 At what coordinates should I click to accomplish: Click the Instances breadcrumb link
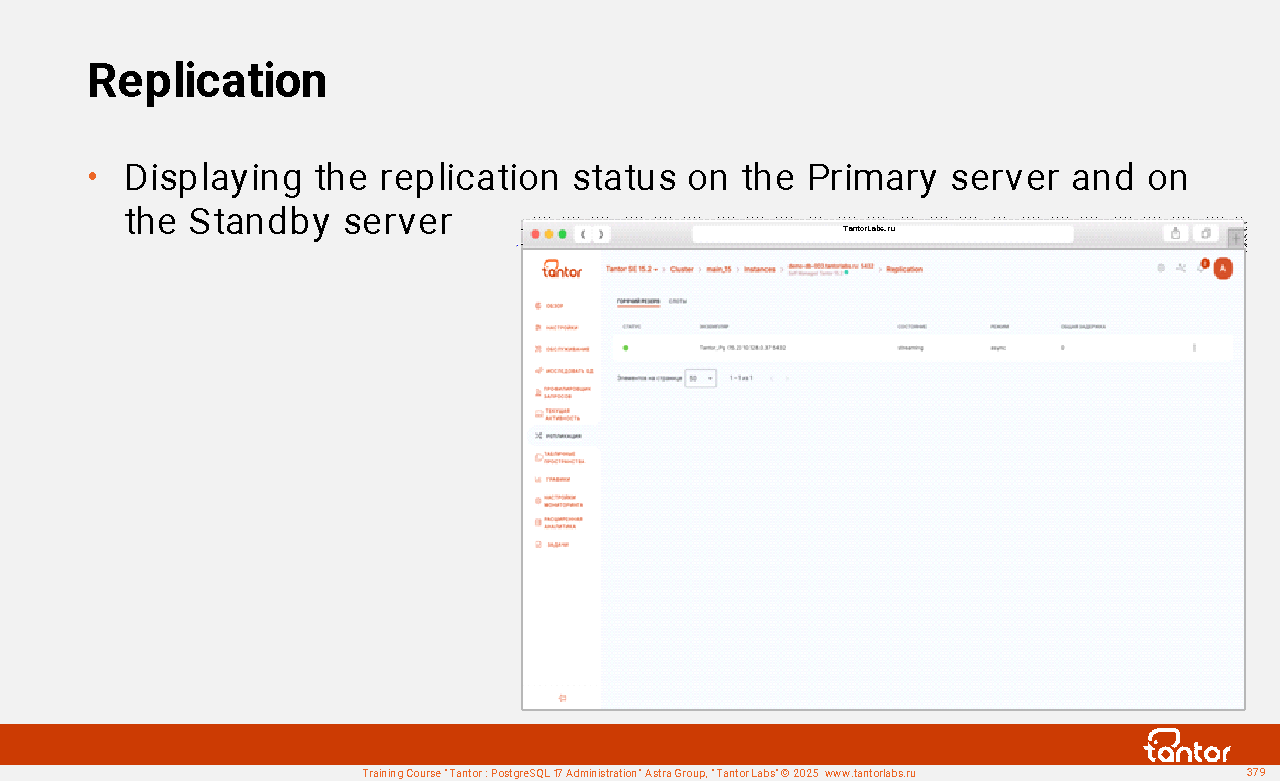(x=759, y=269)
